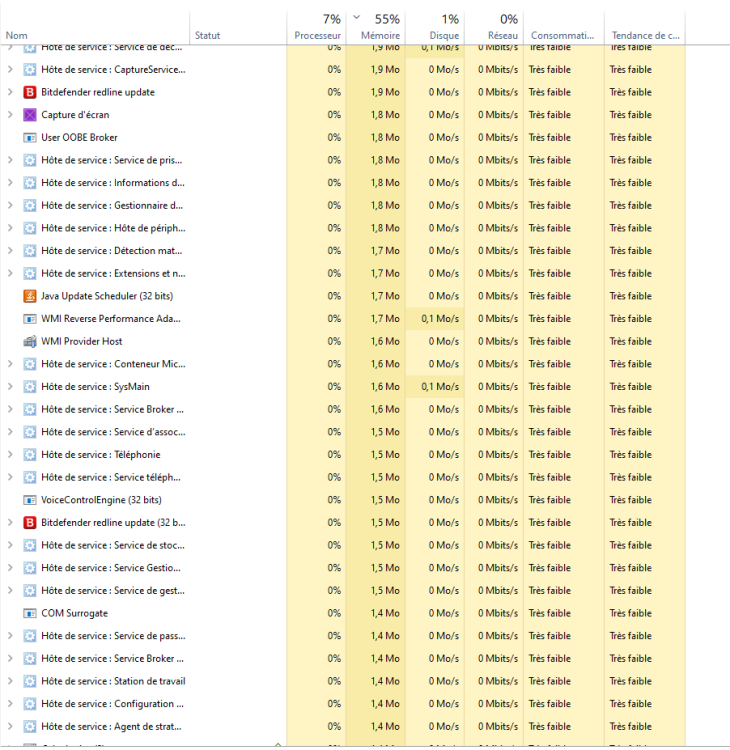The height and width of the screenshot is (750, 730).
Task: Select the WMI Provider Host process name
Action: [x=82, y=341]
